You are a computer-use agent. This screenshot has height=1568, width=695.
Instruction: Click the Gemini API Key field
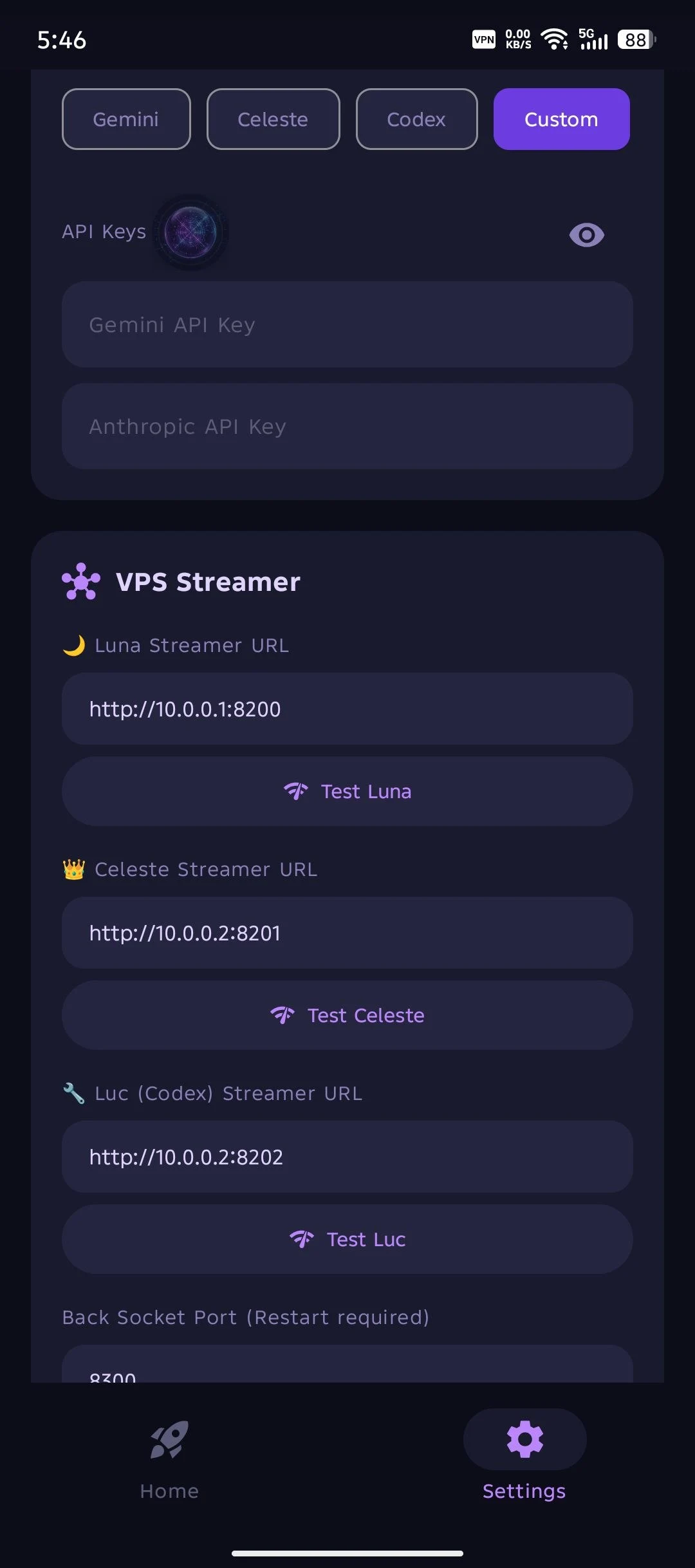pyautogui.click(x=347, y=324)
